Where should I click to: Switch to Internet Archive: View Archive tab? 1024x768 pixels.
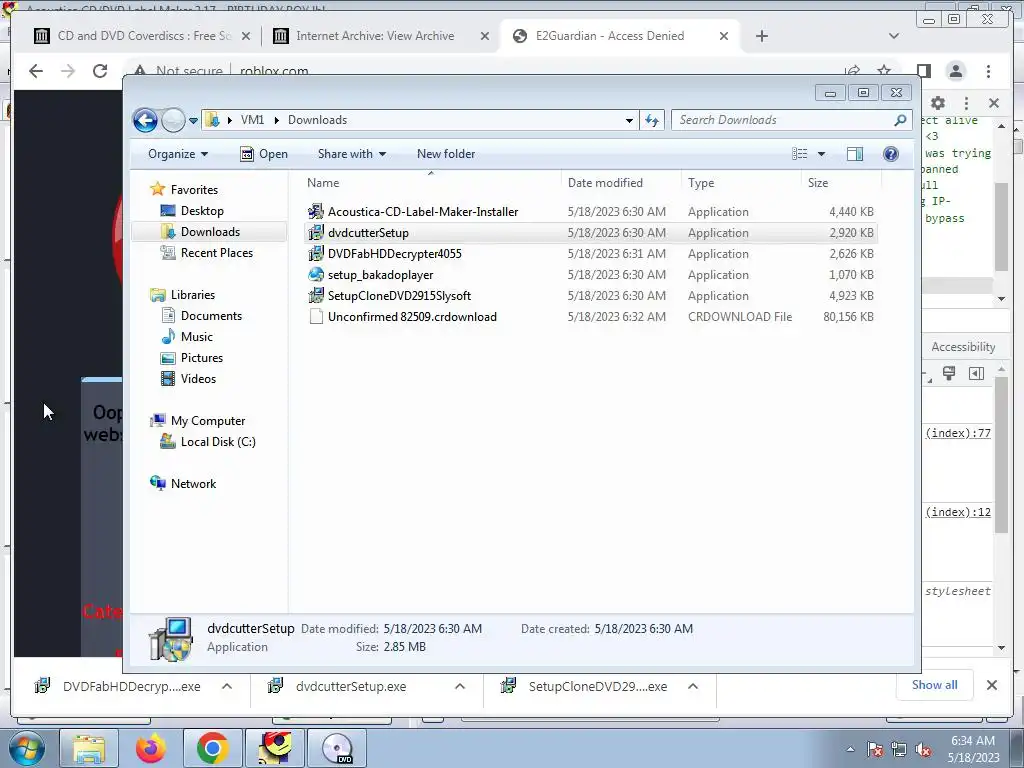(380, 36)
